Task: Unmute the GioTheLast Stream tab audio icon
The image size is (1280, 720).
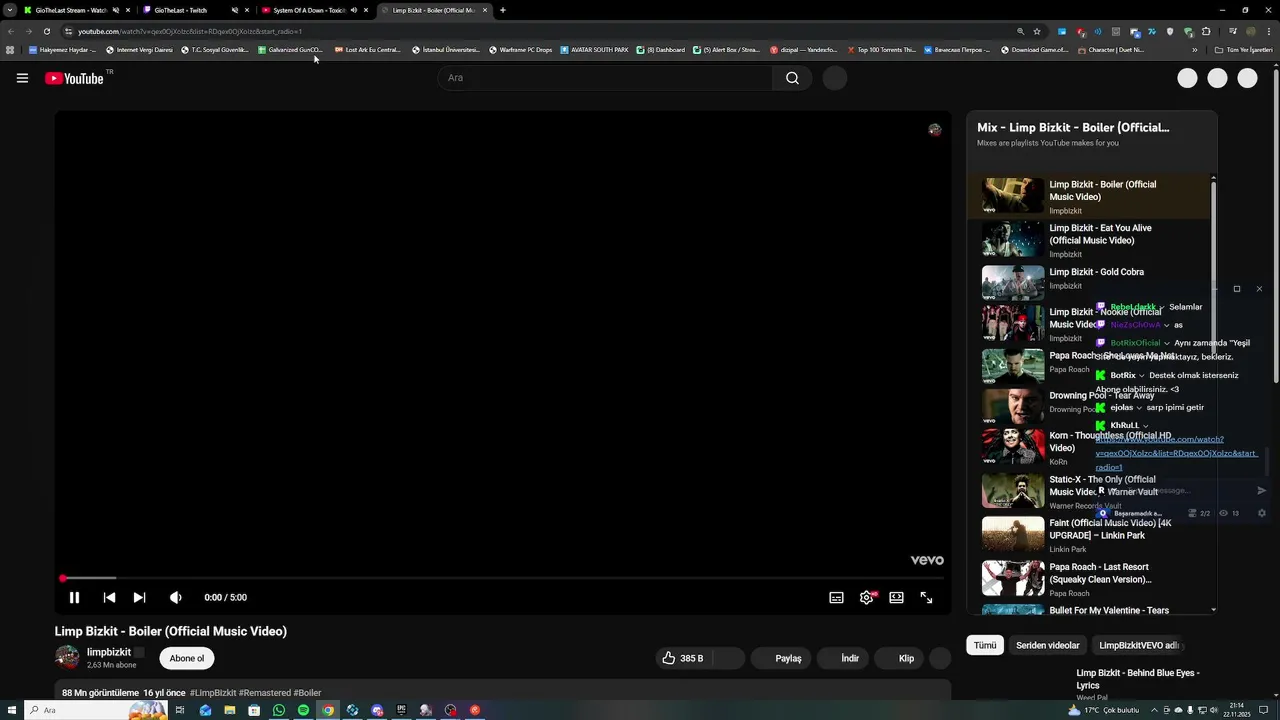Action: pos(116,10)
